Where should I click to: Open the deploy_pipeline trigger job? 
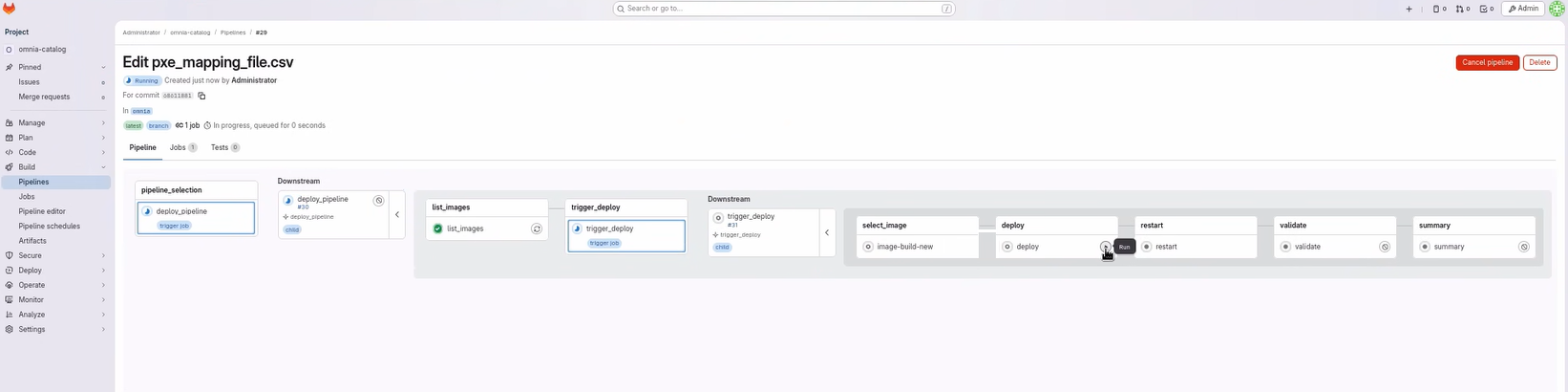click(196, 218)
